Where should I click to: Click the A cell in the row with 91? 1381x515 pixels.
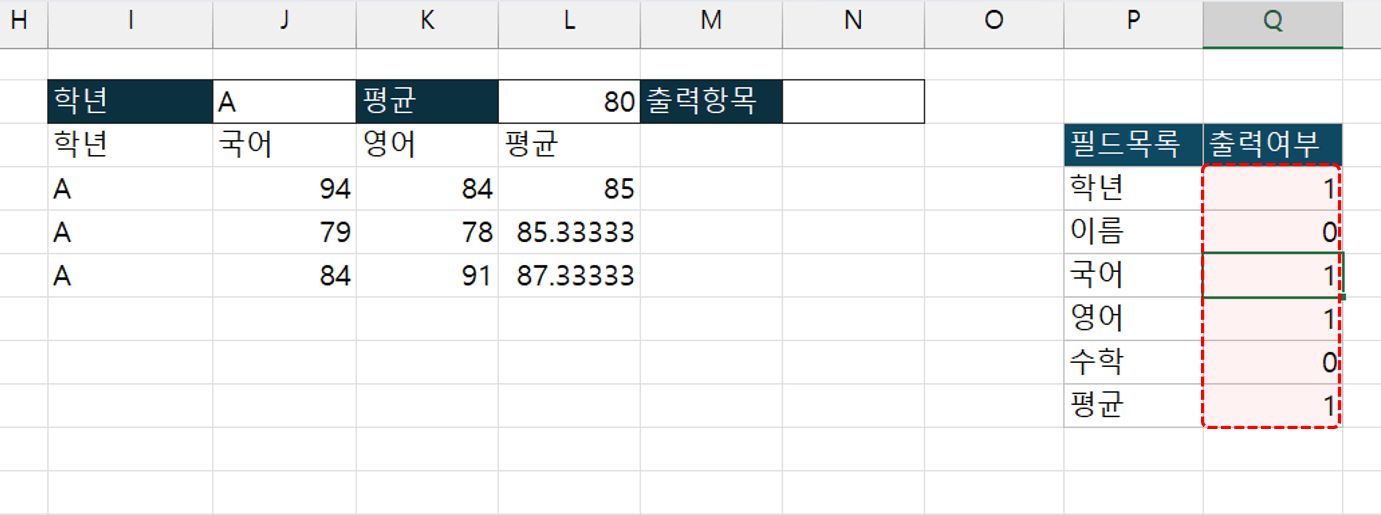[130, 275]
